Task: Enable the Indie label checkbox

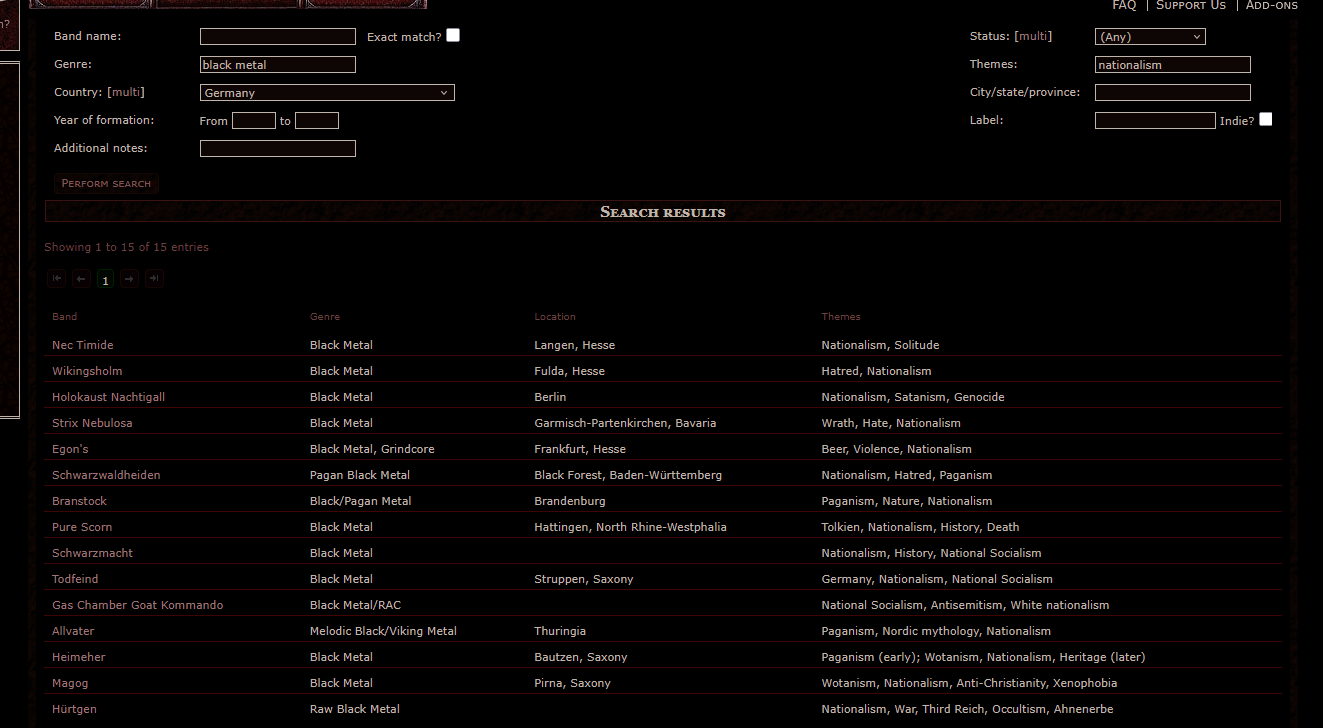Action: (x=1266, y=119)
